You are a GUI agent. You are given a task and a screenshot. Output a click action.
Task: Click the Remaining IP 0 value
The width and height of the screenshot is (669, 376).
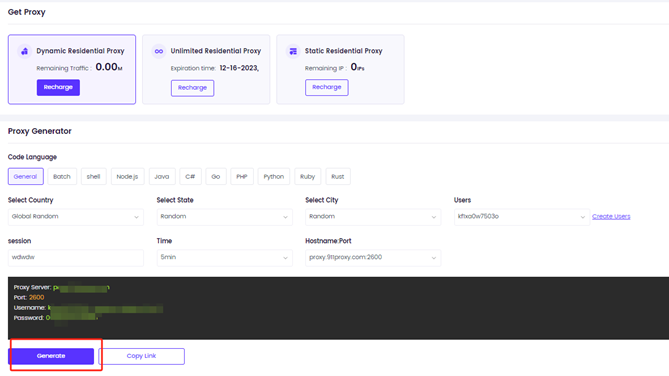(357, 67)
